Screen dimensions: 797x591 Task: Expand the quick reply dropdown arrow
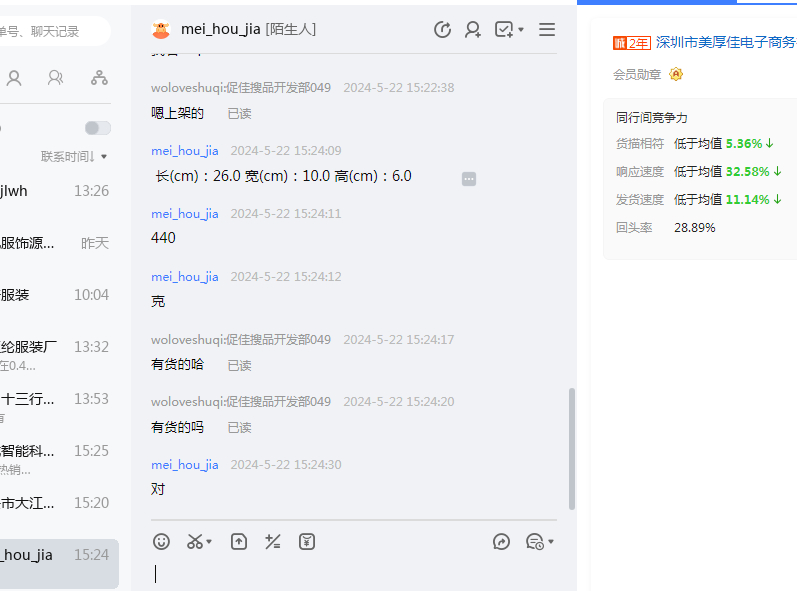coord(550,542)
